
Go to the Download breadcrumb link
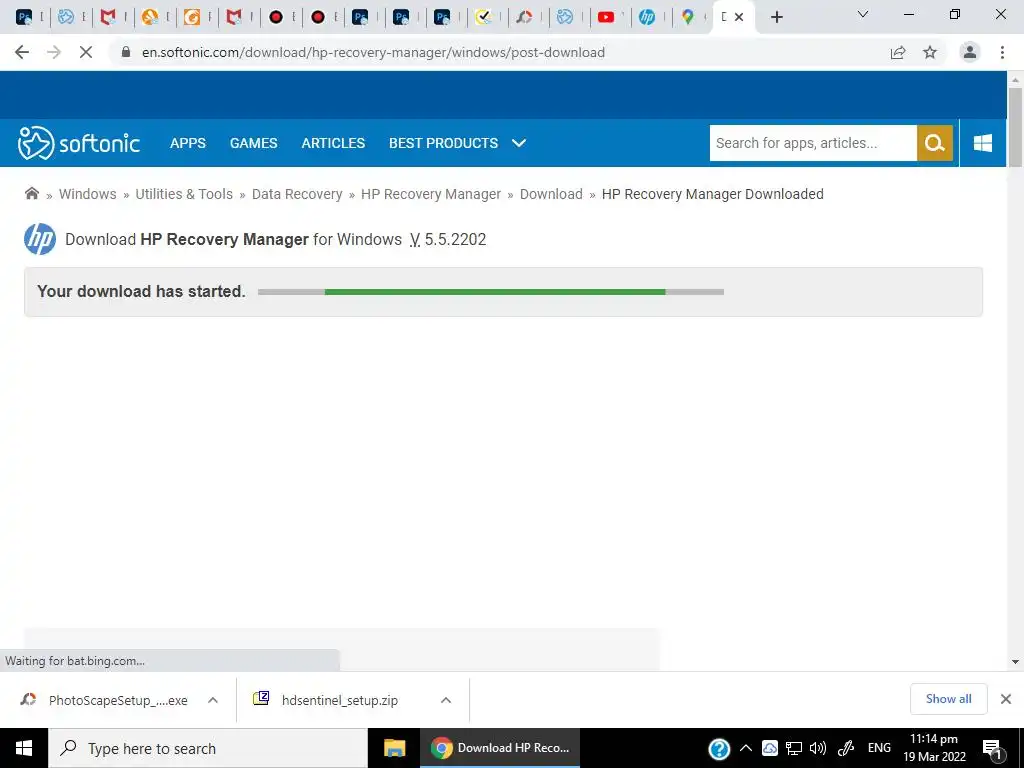(551, 194)
